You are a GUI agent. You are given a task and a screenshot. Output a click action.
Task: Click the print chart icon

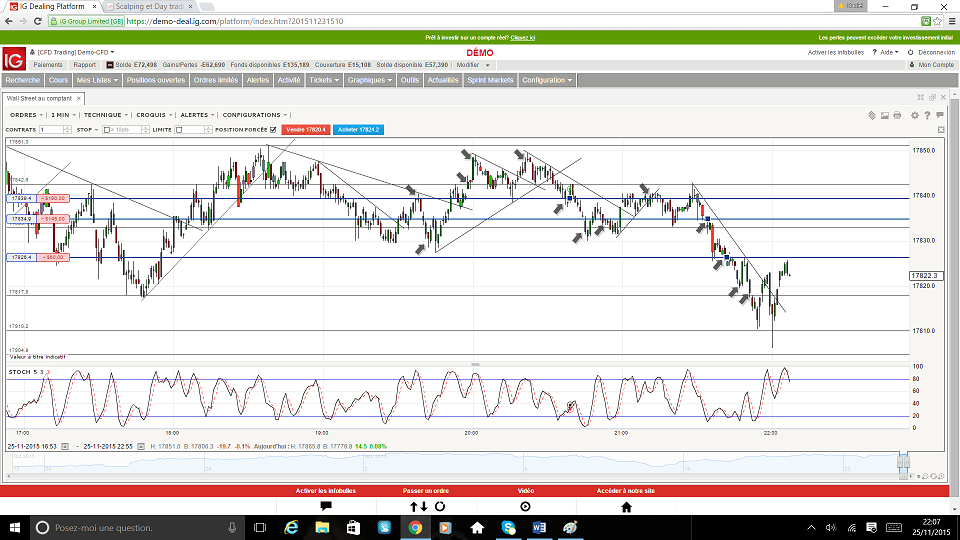pyautogui.click(x=898, y=115)
